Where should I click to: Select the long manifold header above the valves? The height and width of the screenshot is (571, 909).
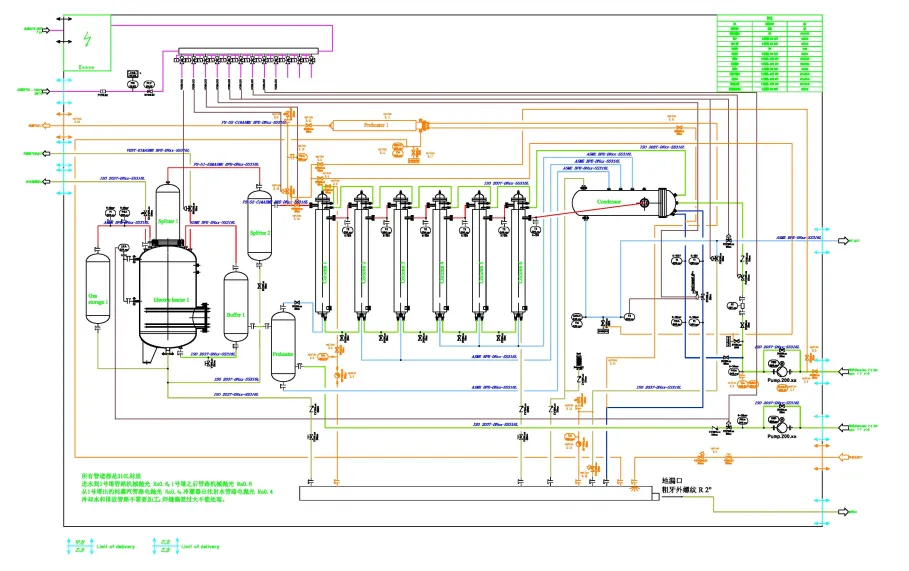pos(255,52)
